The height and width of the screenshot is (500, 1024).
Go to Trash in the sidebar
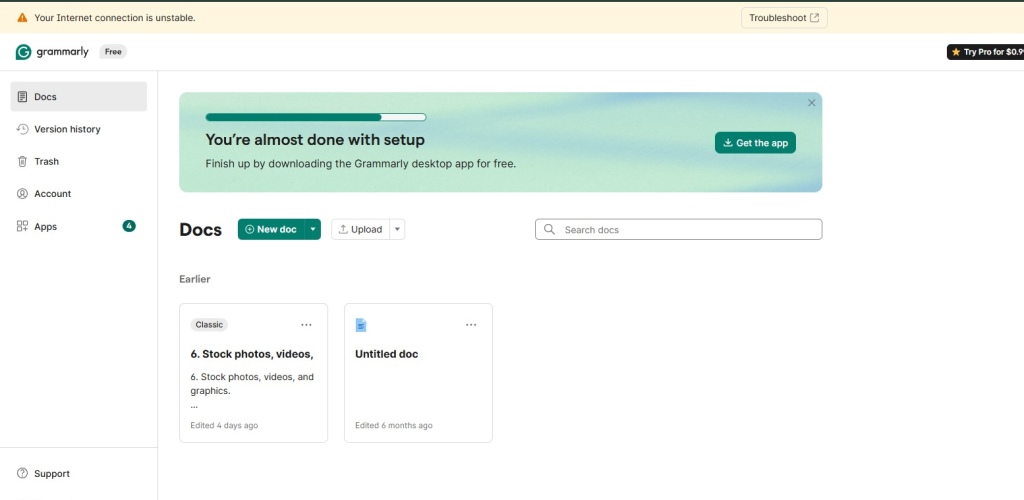(x=78, y=161)
